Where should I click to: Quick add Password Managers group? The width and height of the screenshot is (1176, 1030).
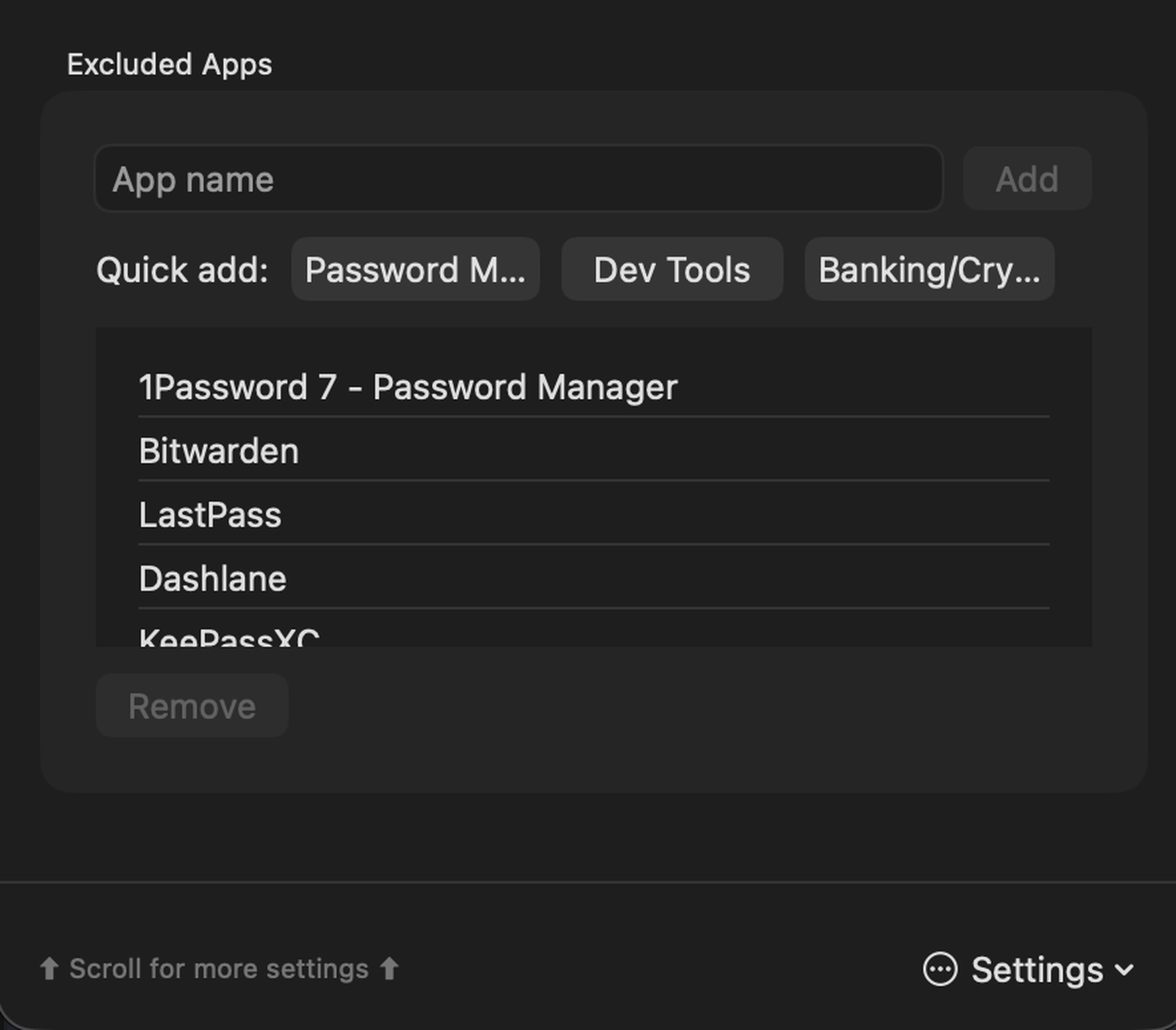[415, 269]
